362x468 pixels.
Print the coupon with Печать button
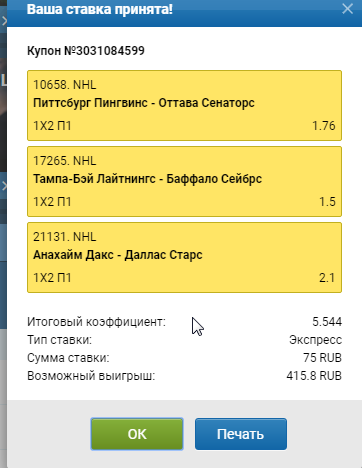[x=241, y=434]
